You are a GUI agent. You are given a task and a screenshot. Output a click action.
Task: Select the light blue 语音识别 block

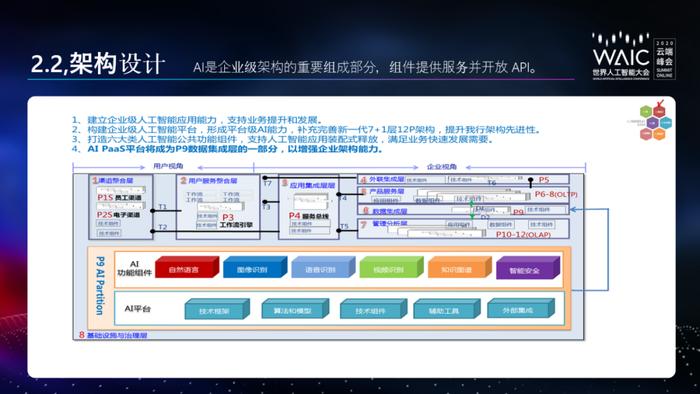pyautogui.click(x=323, y=267)
